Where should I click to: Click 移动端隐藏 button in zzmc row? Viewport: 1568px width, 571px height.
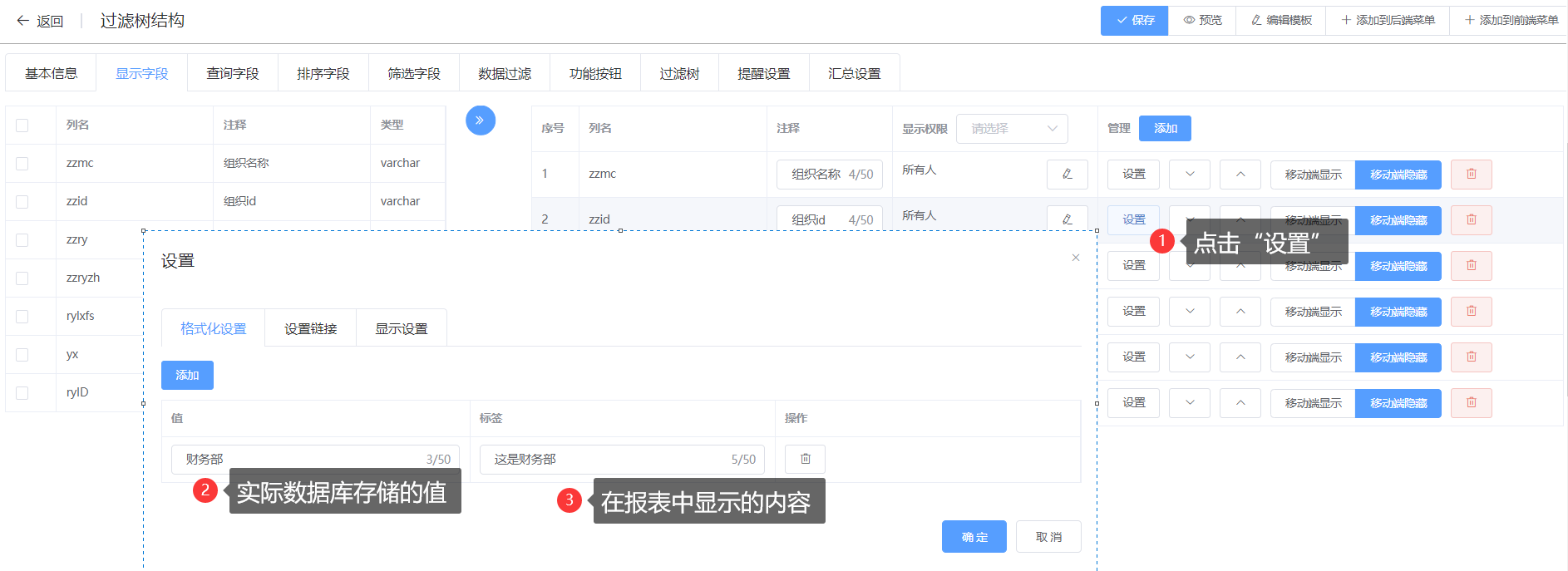1398,175
